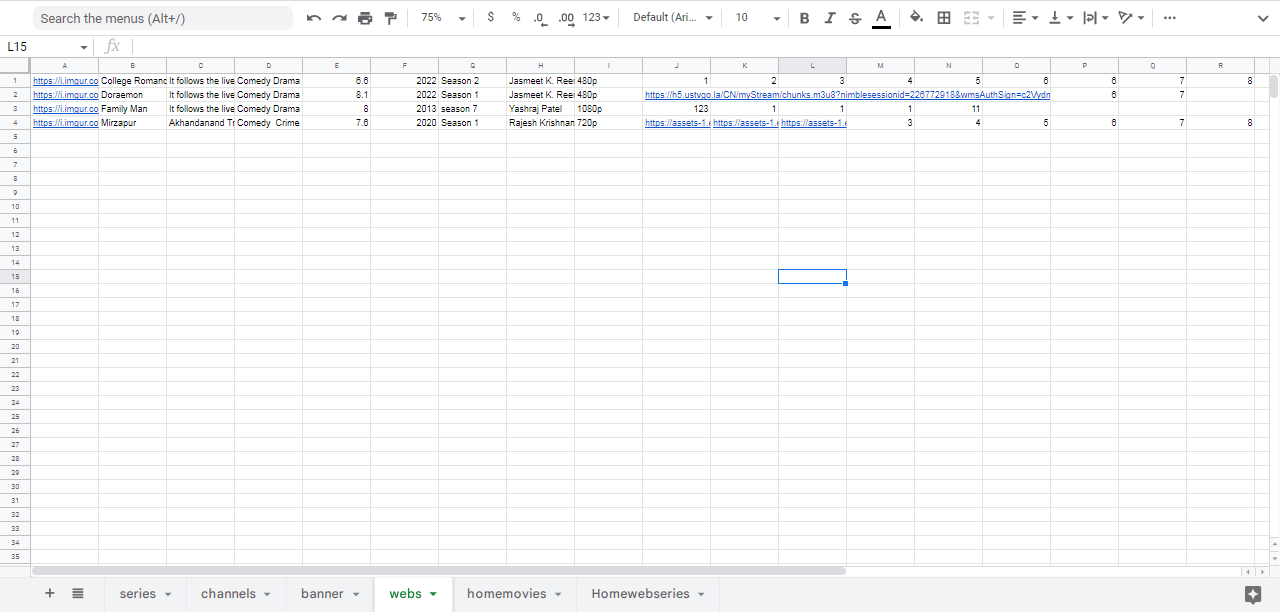The height and width of the screenshot is (612, 1280).
Task: Toggle italic formatting
Action: click(829, 18)
